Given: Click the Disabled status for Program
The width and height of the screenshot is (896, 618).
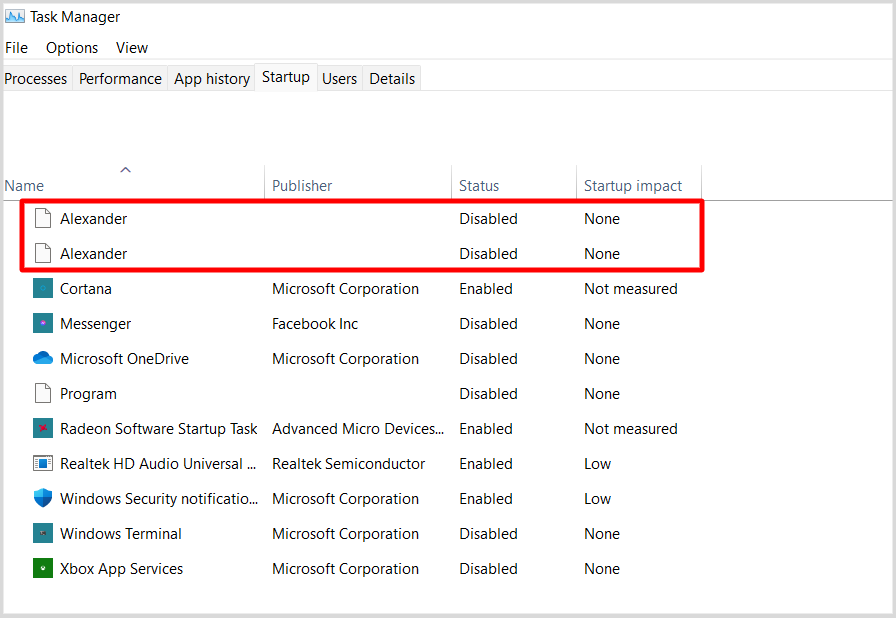Looking at the screenshot, I should pos(489,394).
